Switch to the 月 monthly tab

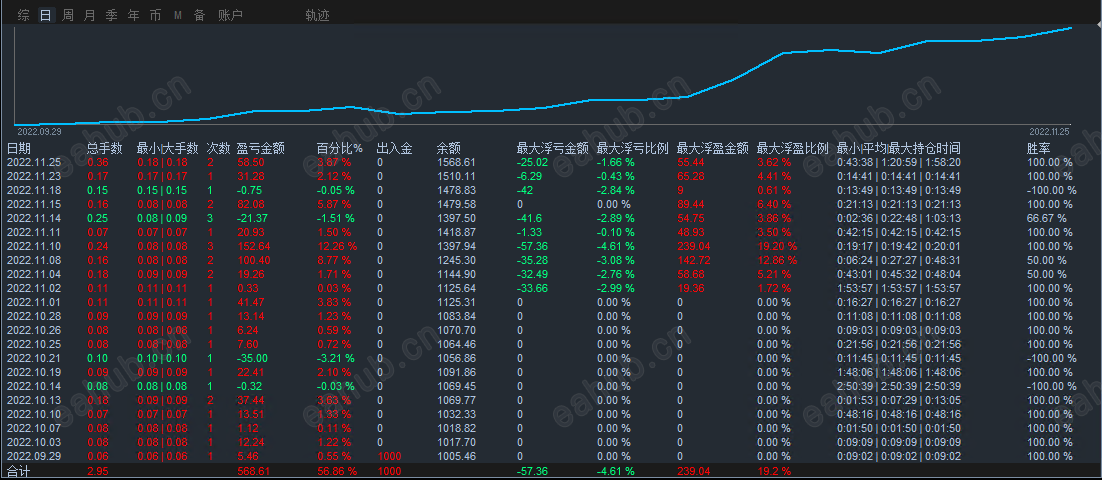point(89,15)
